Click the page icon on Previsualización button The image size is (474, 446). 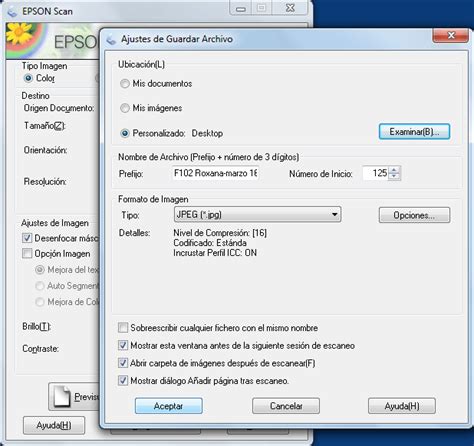(62, 396)
